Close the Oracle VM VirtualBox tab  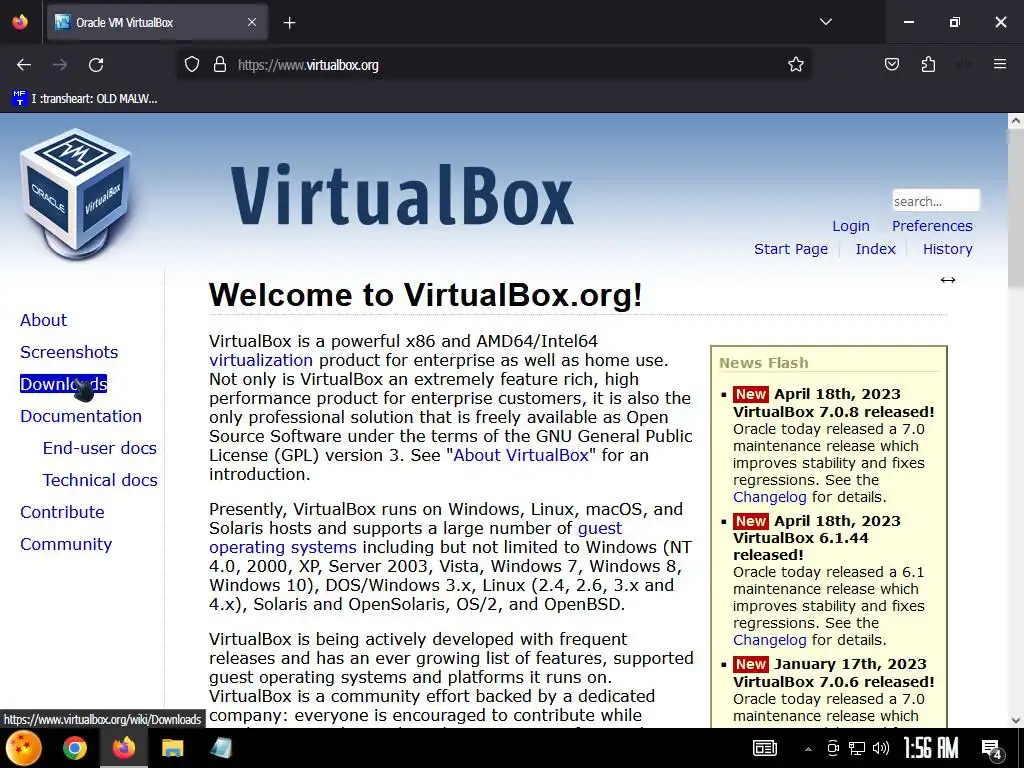click(252, 22)
